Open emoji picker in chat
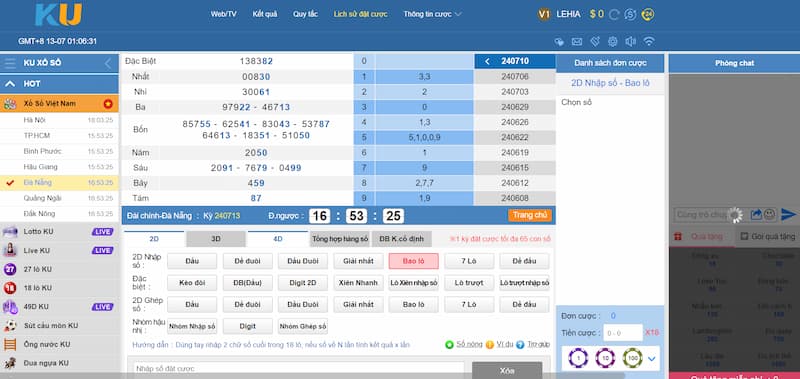 (769, 215)
